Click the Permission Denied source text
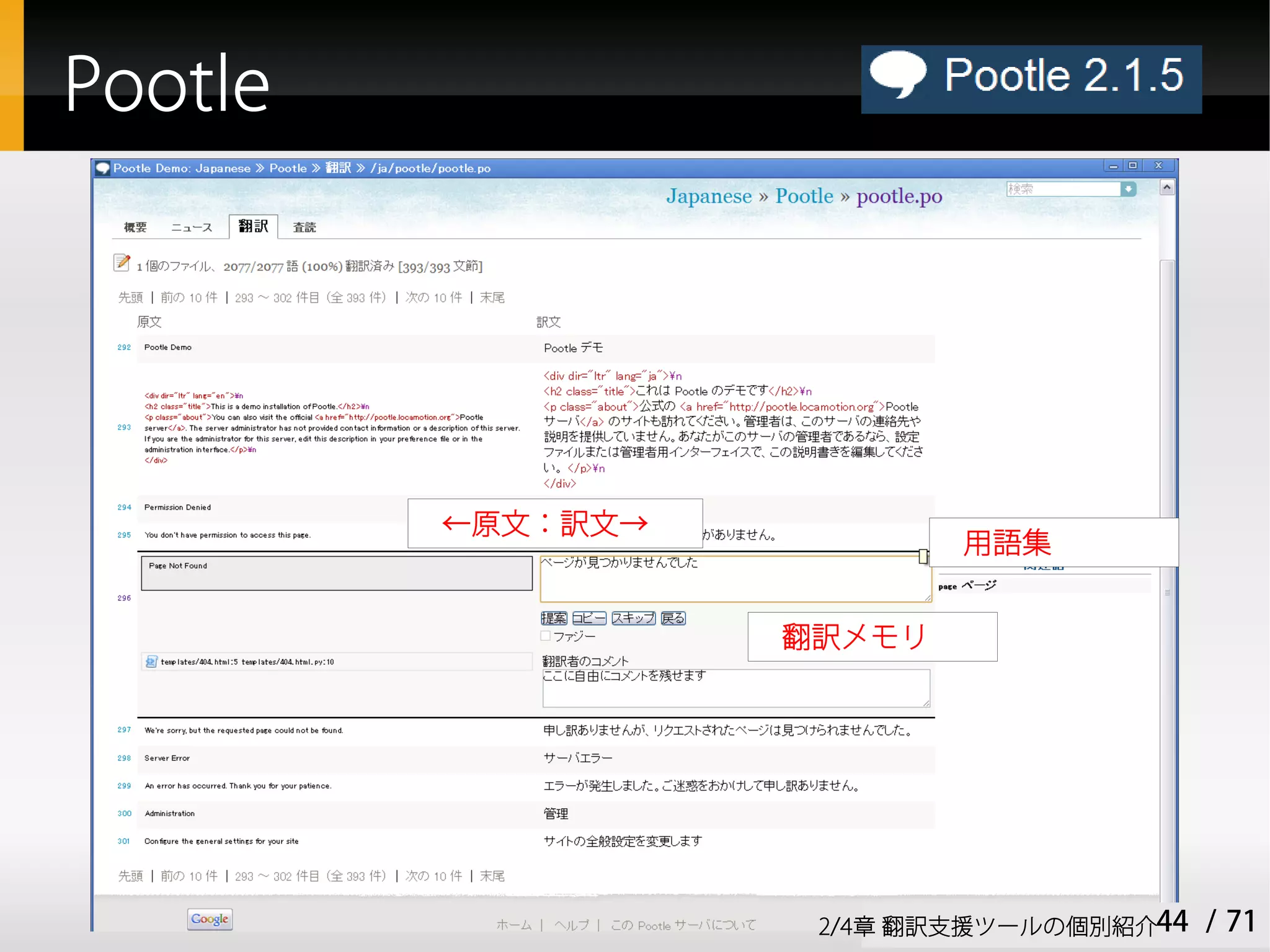The image size is (1270, 952). (x=177, y=507)
